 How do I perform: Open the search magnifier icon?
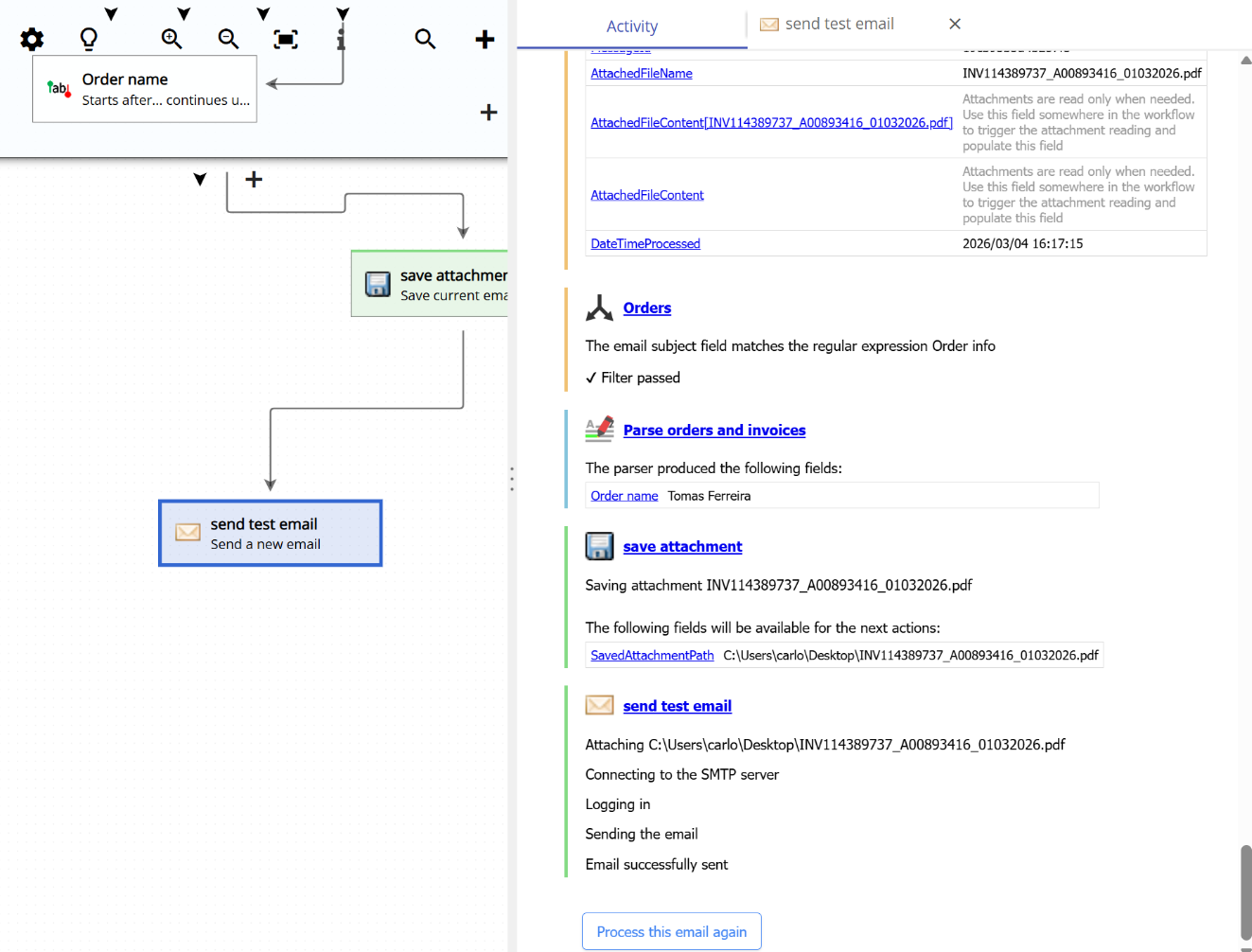(425, 39)
